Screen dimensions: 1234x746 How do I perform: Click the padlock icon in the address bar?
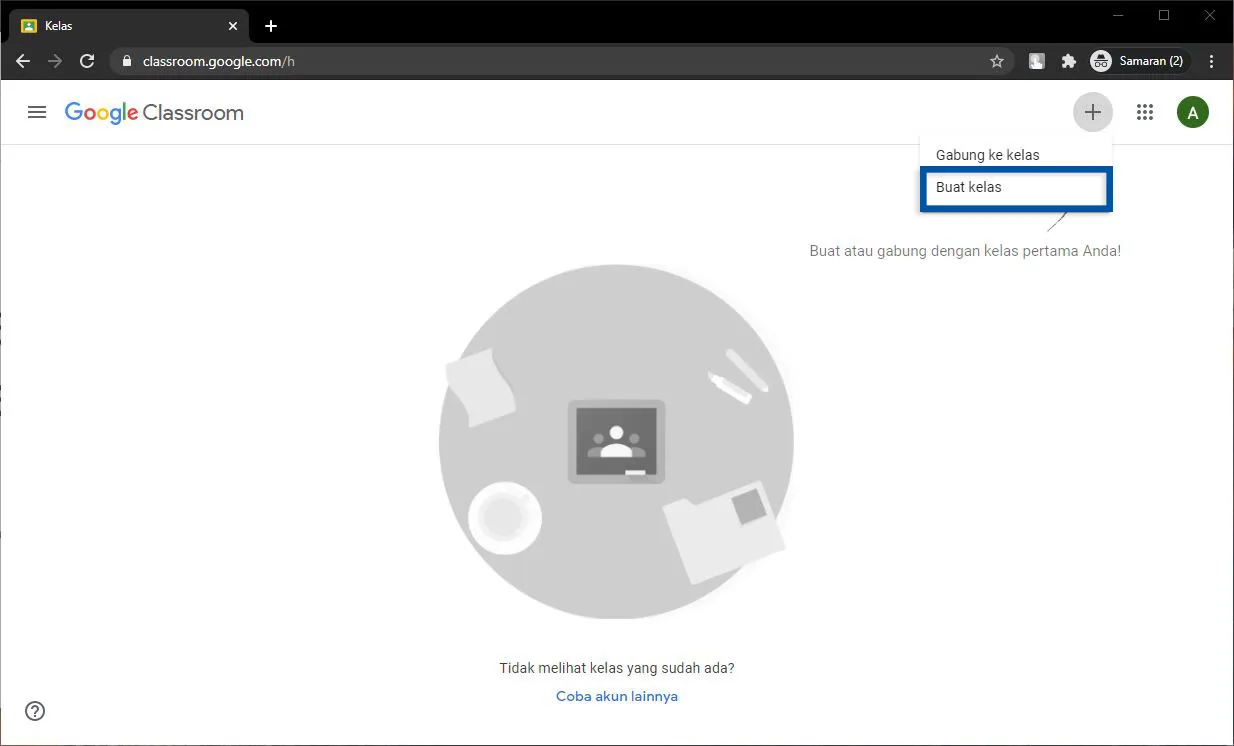[126, 61]
